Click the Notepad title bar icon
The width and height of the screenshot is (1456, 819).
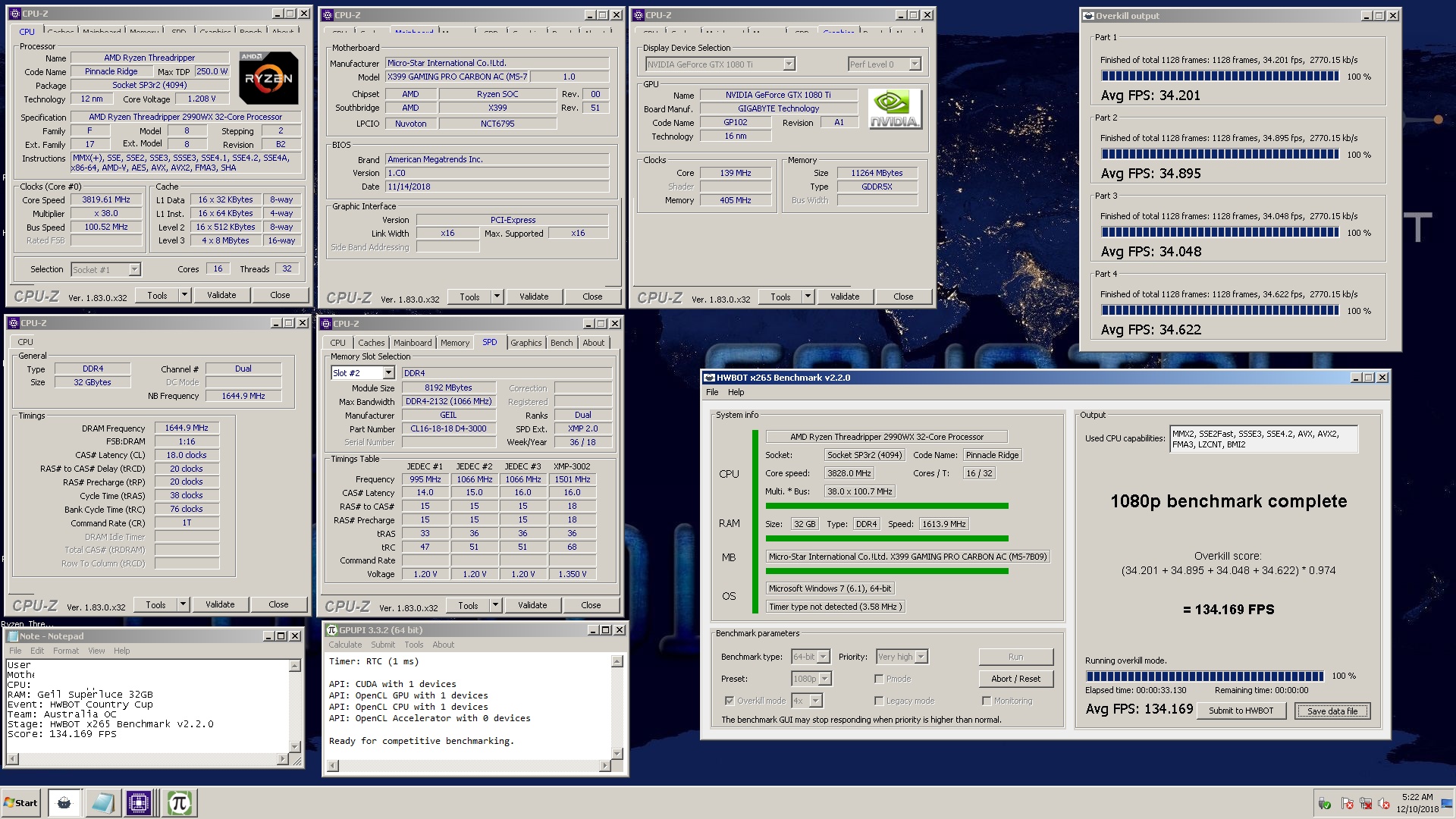[13, 636]
